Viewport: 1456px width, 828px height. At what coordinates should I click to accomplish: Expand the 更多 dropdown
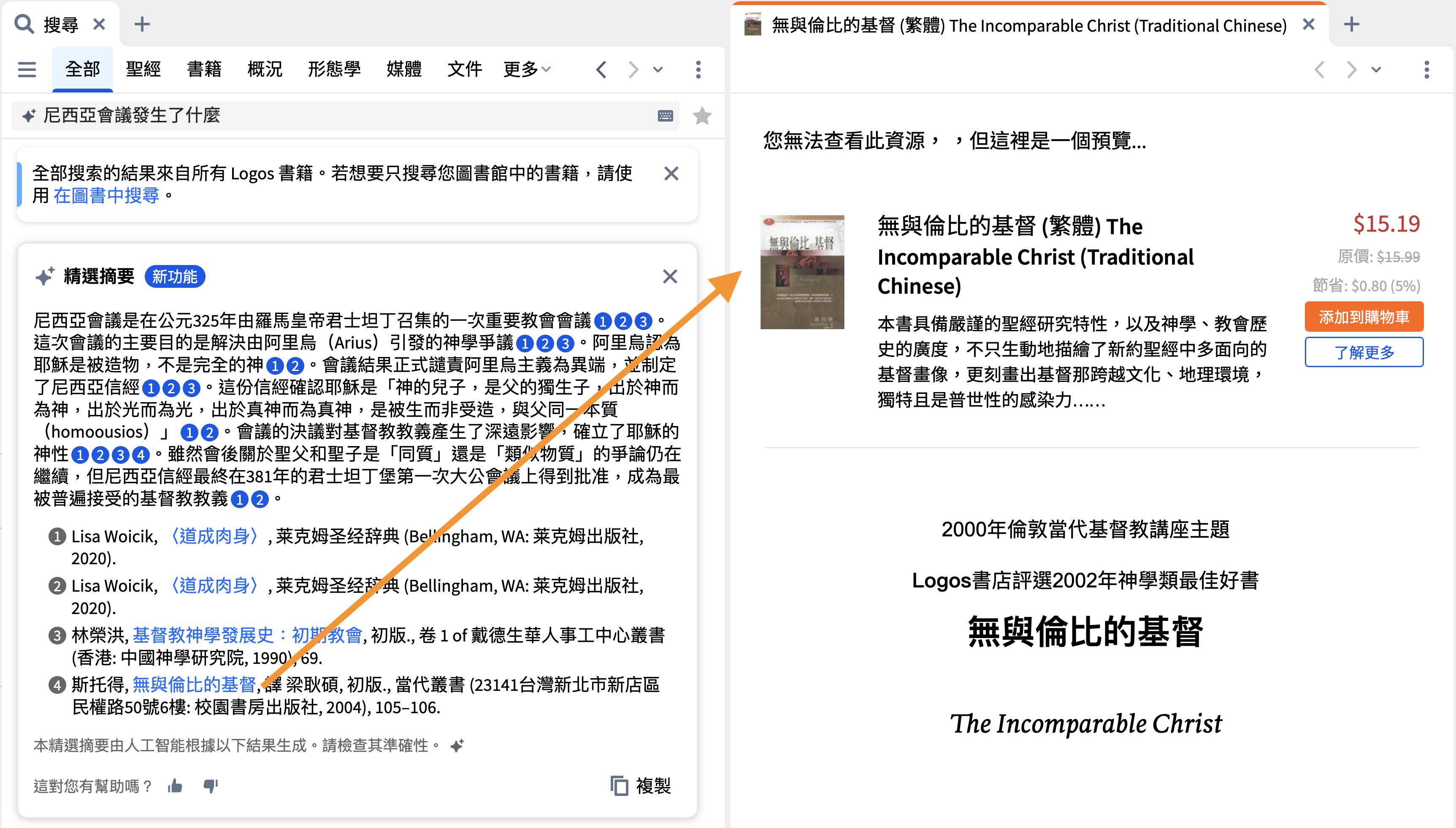[527, 69]
